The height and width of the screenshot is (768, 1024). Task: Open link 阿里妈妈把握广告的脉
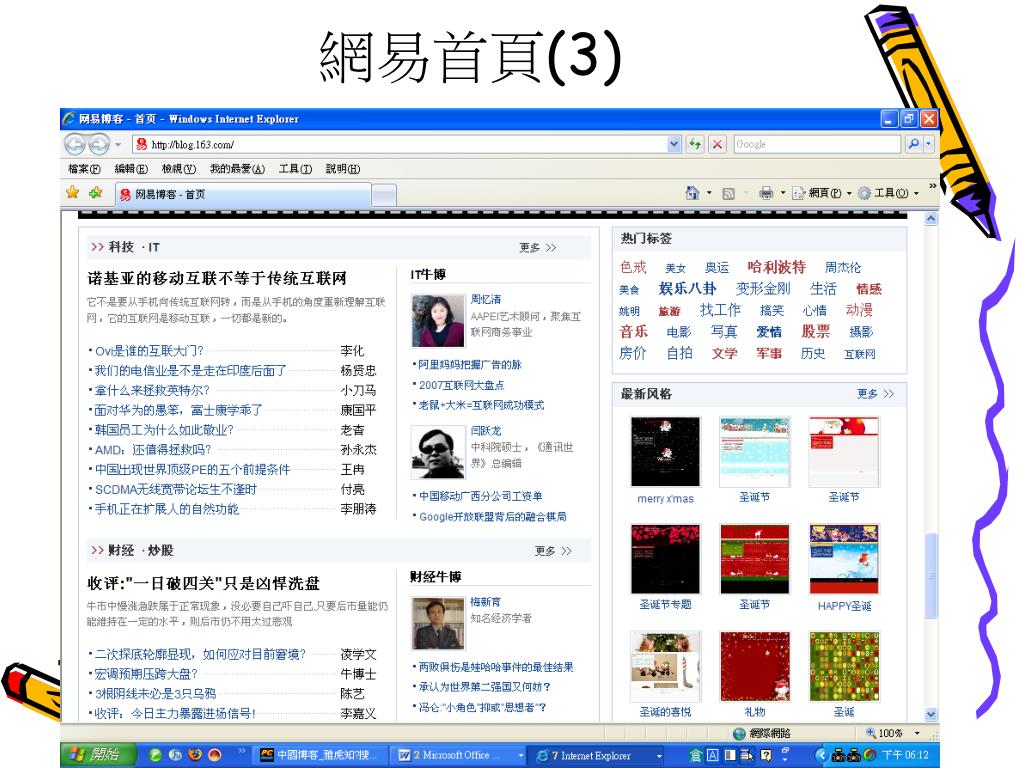pos(470,364)
